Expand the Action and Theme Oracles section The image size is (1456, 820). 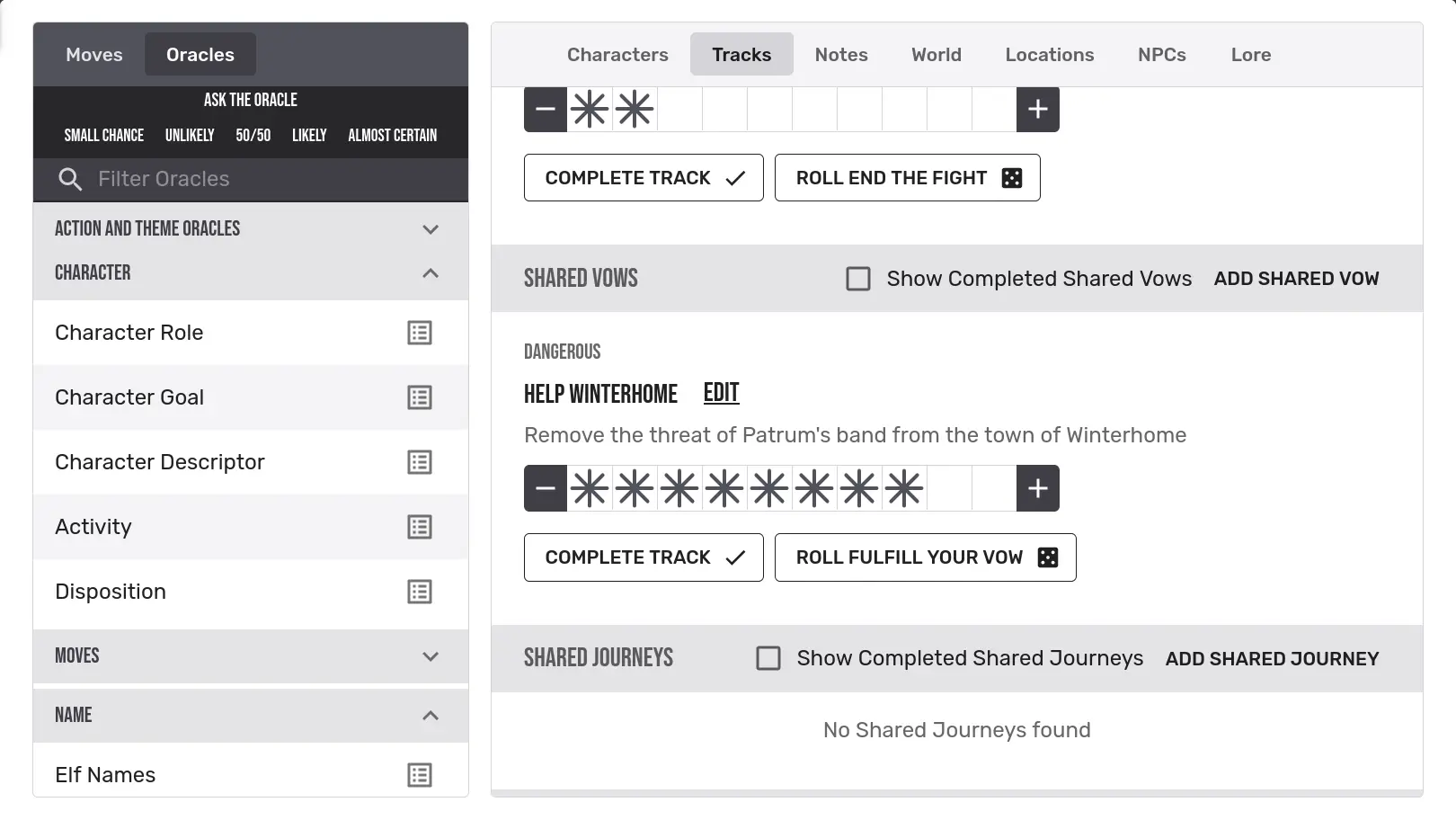[431, 229]
